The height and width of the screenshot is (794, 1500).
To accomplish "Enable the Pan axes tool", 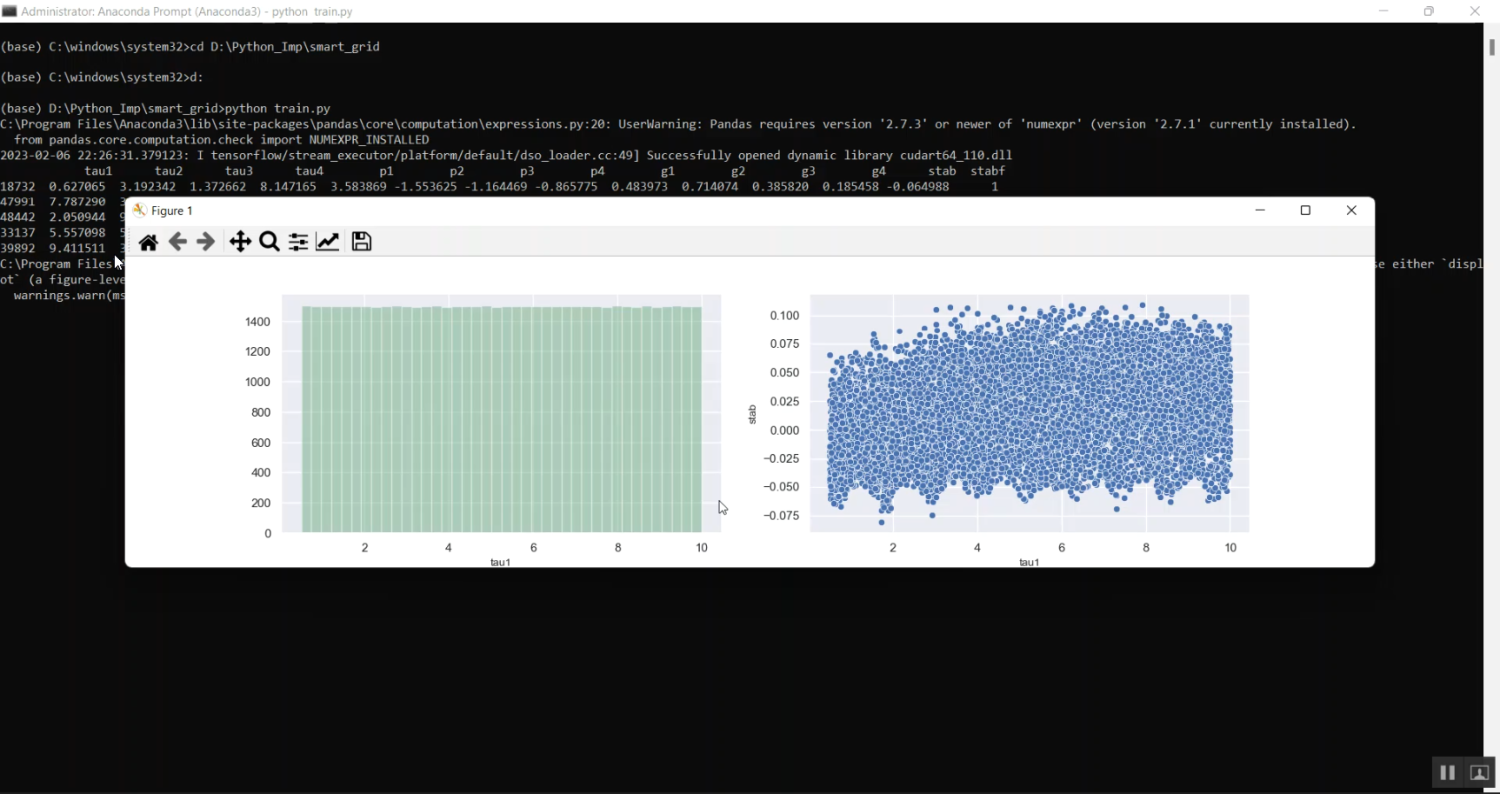I will click(240, 242).
